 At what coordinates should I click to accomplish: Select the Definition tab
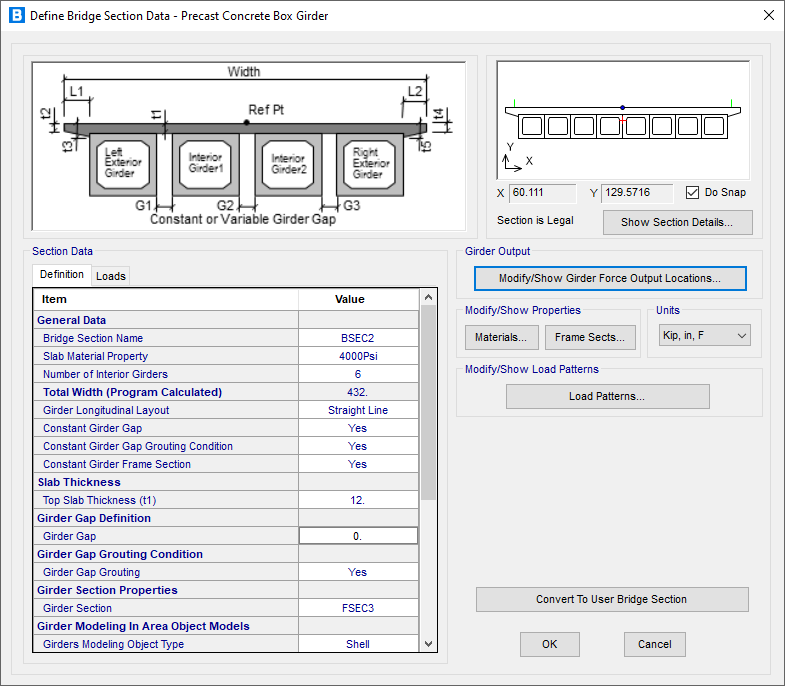tap(62, 275)
